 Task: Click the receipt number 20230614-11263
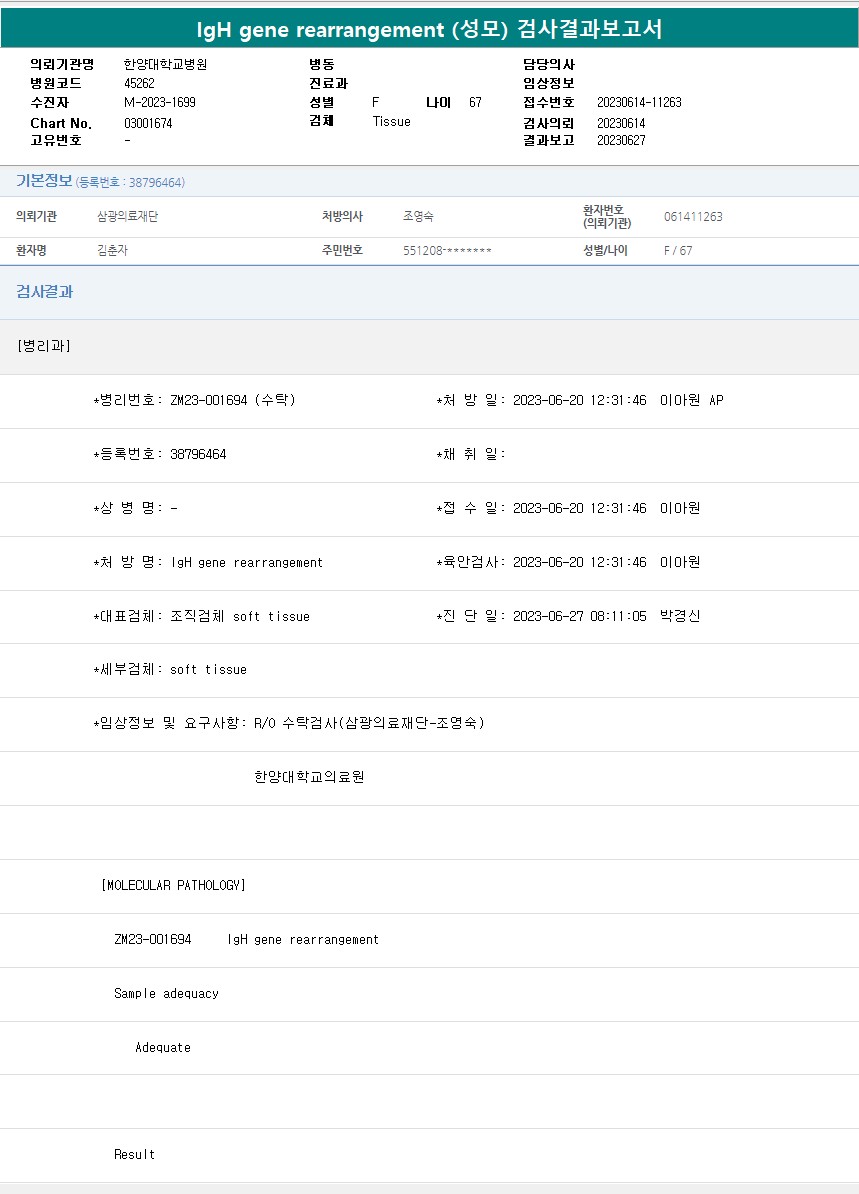[x=638, y=102]
